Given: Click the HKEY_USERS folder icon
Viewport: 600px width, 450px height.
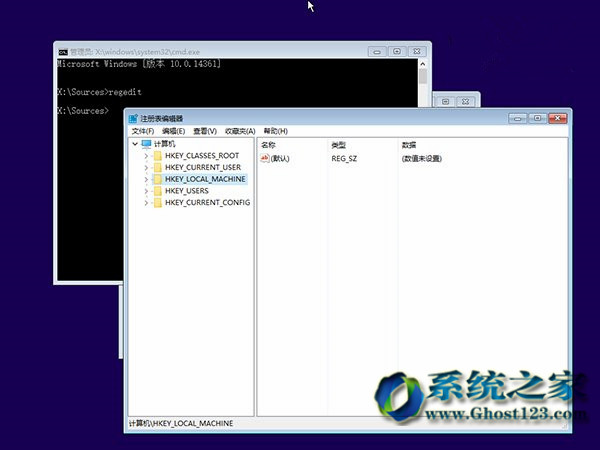Looking at the screenshot, I should point(158,191).
